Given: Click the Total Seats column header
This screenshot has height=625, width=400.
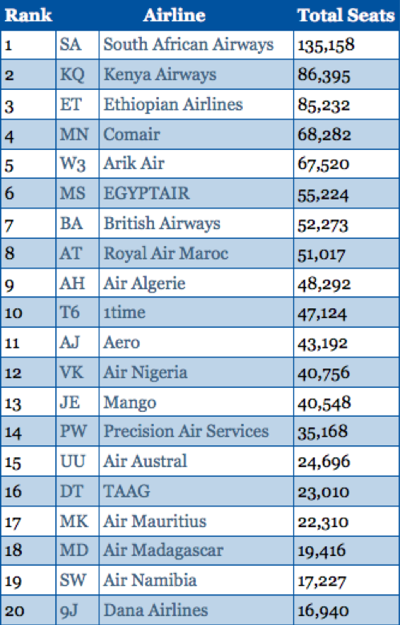Looking at the screenshot, I should 346,15.
